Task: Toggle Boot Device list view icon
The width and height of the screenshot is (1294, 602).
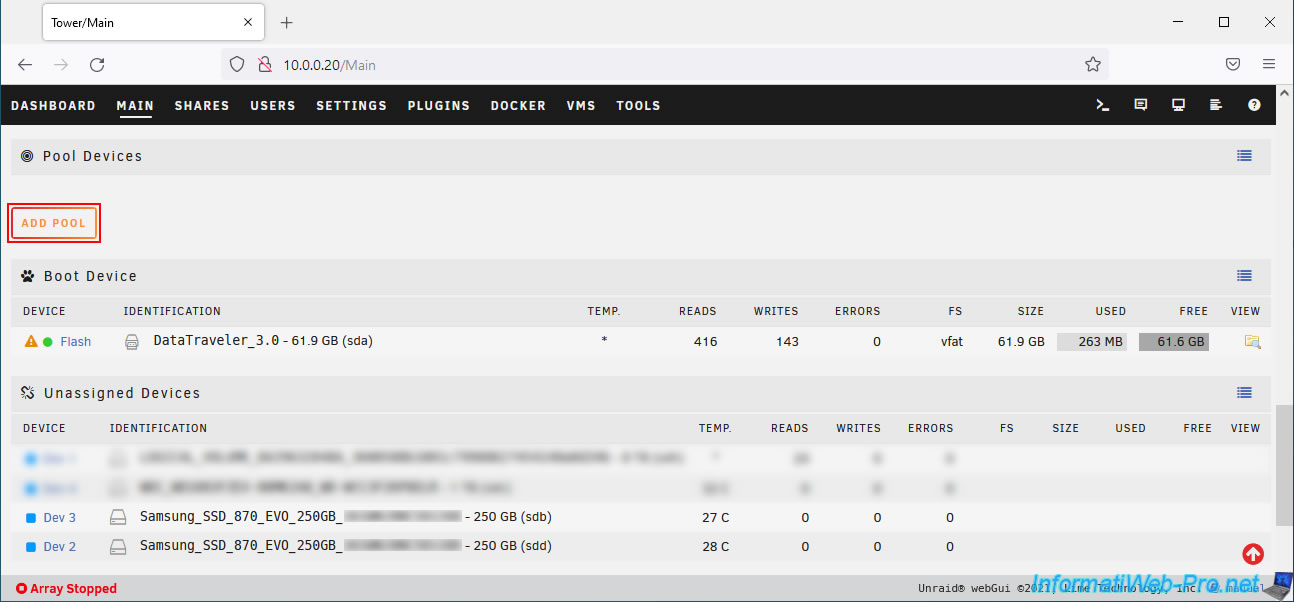Action: coord(1244,276)
